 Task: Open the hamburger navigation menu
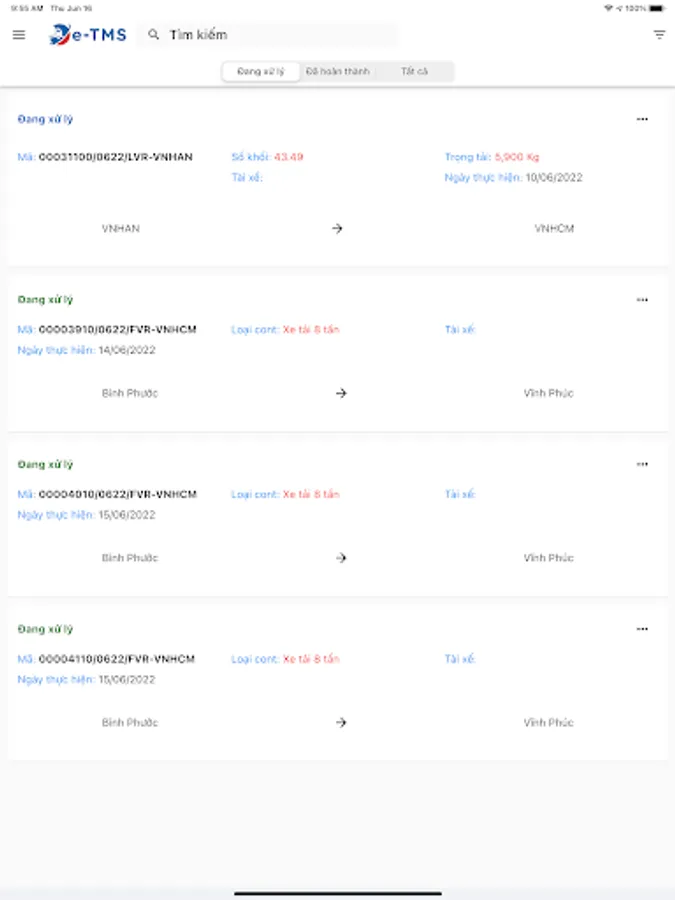point(19,35)
